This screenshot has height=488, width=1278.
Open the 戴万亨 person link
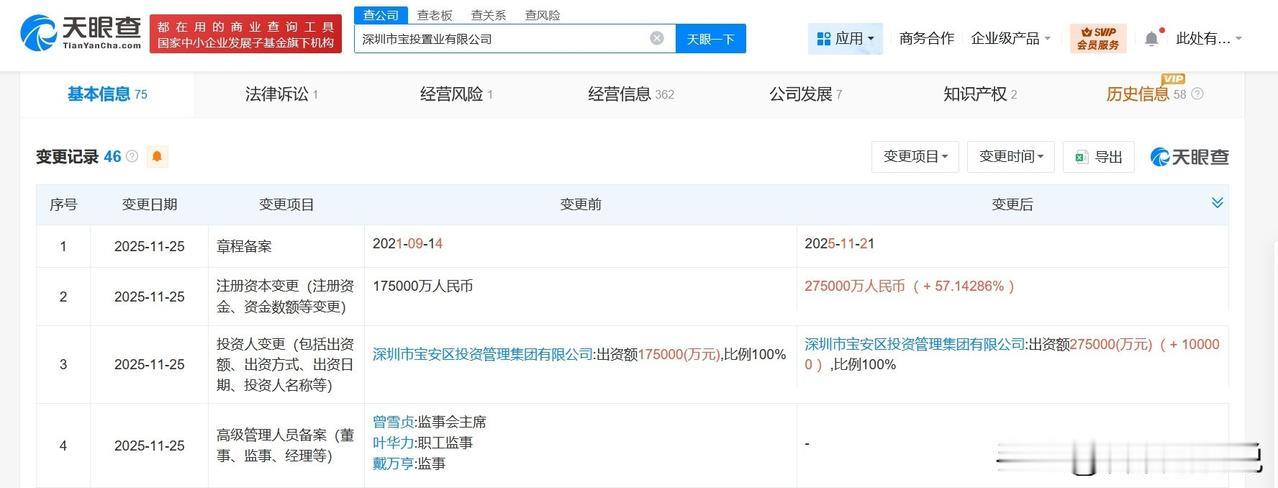tap(393, 464)
